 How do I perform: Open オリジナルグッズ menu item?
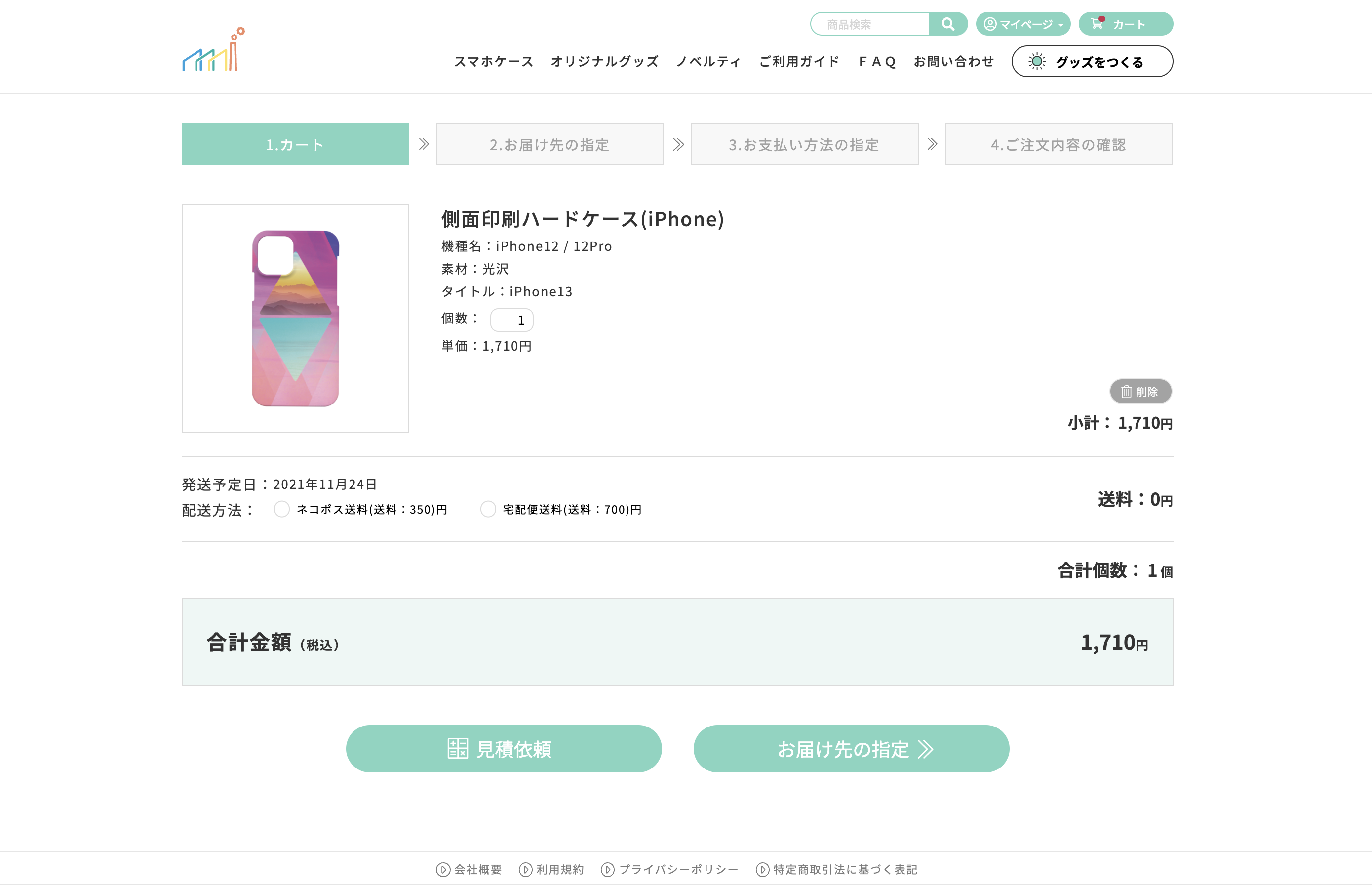click(x=604, y=61)
